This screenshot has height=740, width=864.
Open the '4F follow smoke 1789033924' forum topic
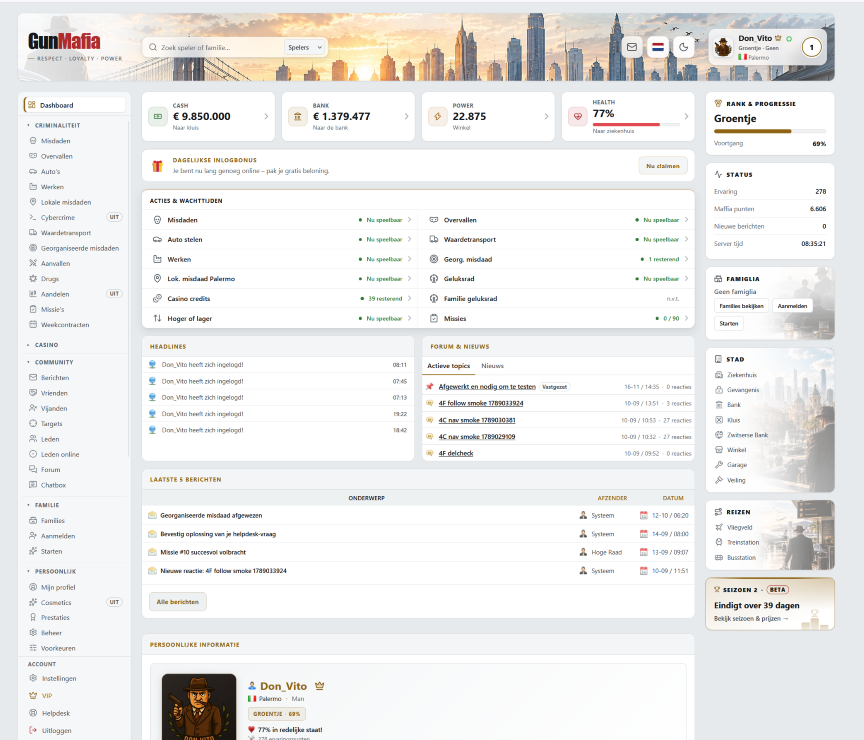480,403
